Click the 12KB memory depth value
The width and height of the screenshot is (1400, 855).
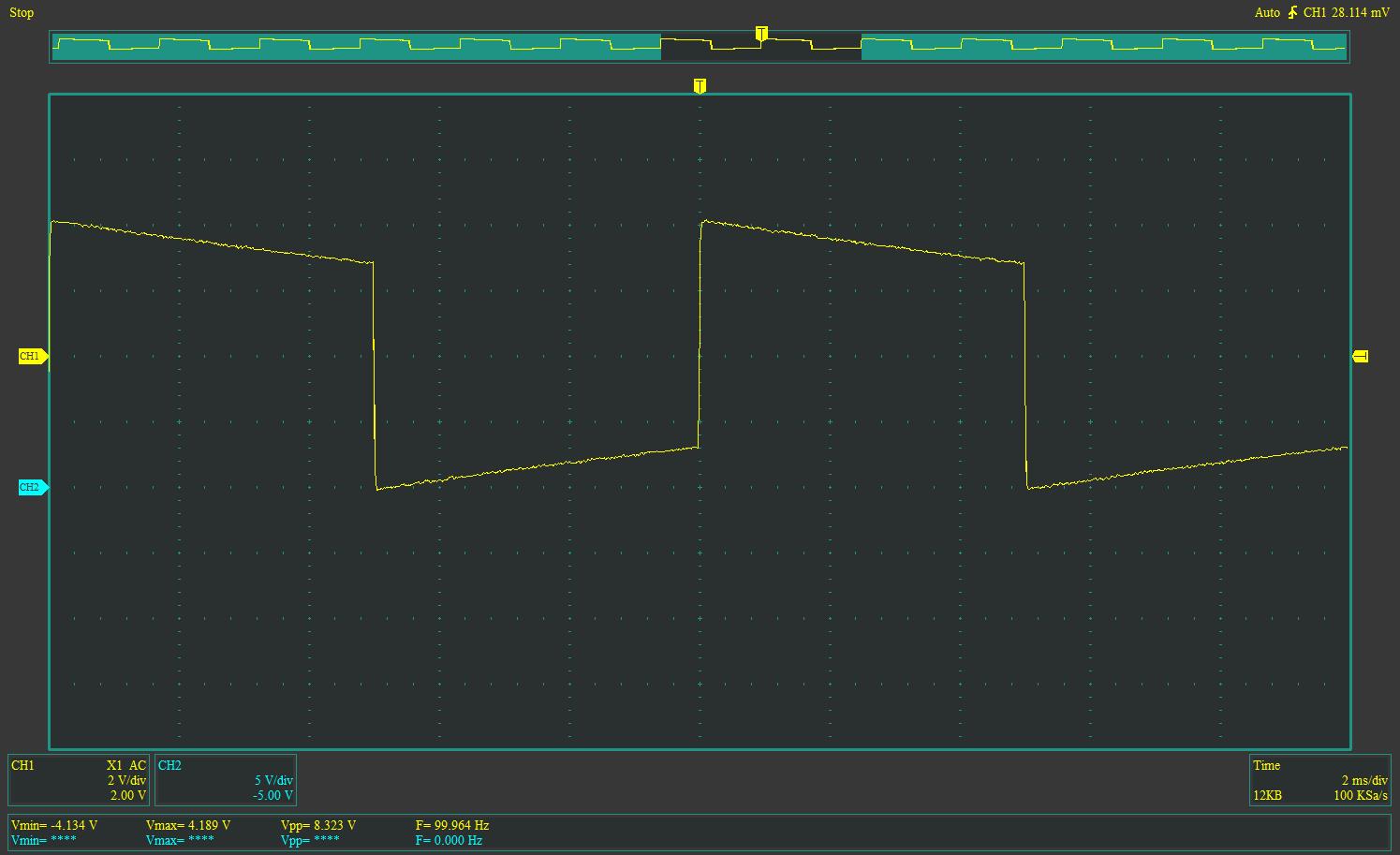(x=1267, y=795)
